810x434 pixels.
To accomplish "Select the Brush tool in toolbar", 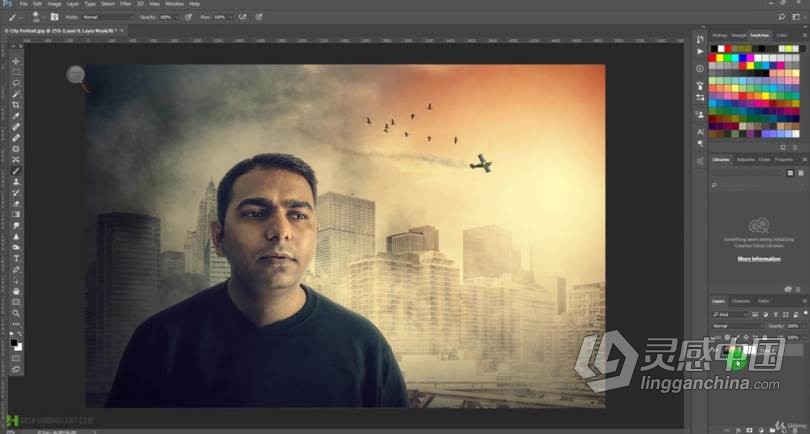I will tap(16, 170).
